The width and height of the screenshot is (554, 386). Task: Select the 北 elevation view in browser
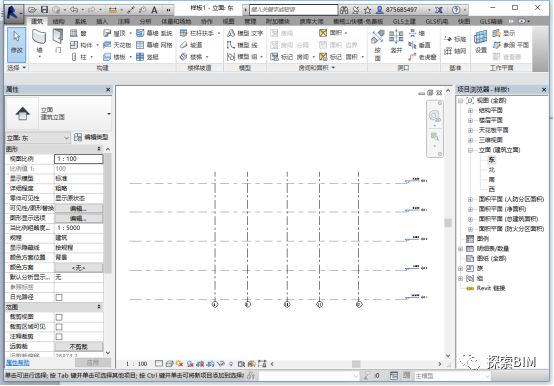(x=491, y=170)
